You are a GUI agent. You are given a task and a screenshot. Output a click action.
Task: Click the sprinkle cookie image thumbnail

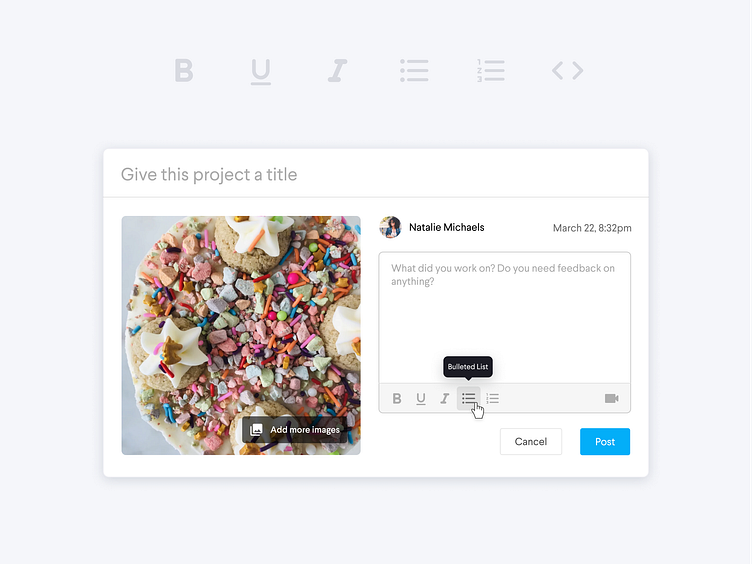pos(241,335)
